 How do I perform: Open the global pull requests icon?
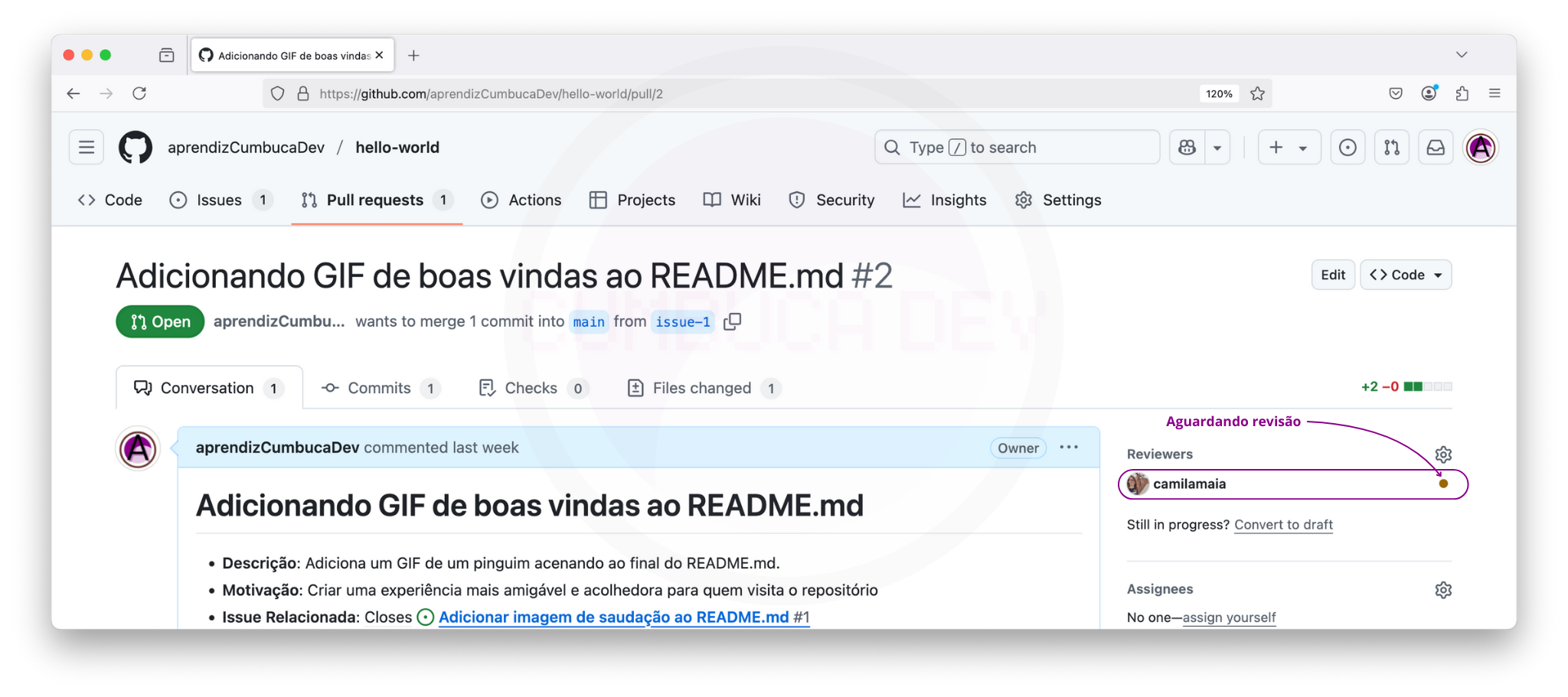(1392, 148)
